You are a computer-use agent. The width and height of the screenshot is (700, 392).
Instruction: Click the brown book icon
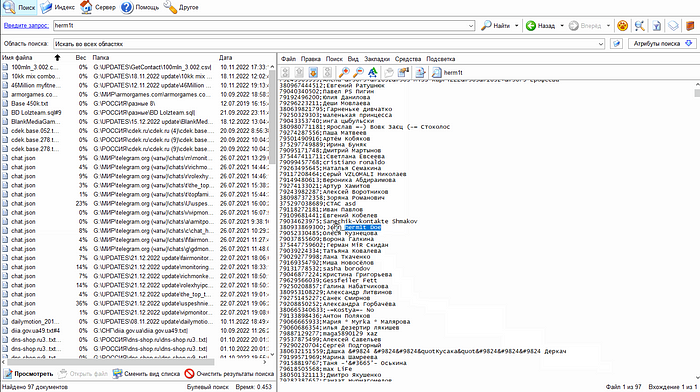click(690, 26)
